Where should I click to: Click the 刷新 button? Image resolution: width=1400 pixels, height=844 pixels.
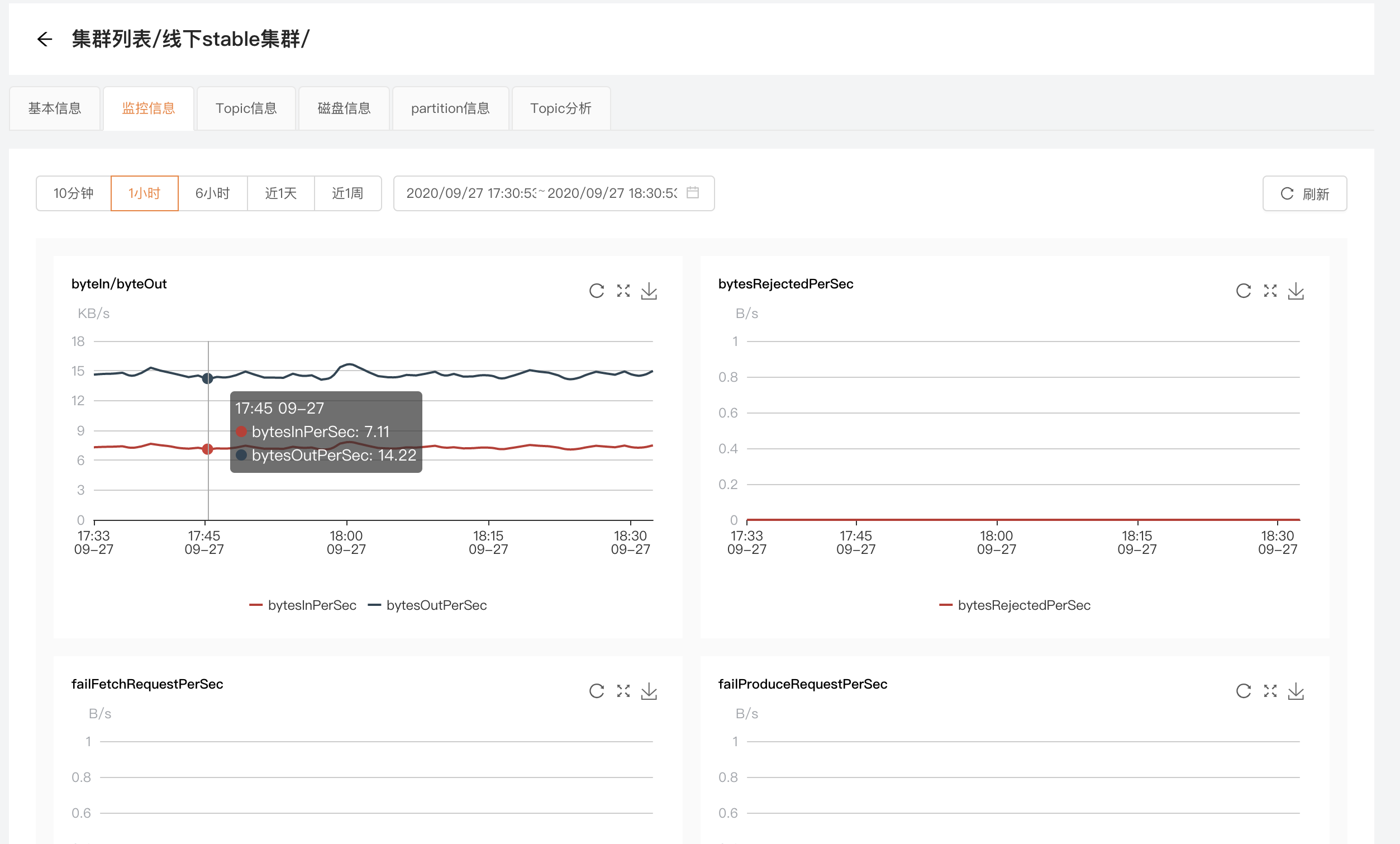click(1304, 194)
